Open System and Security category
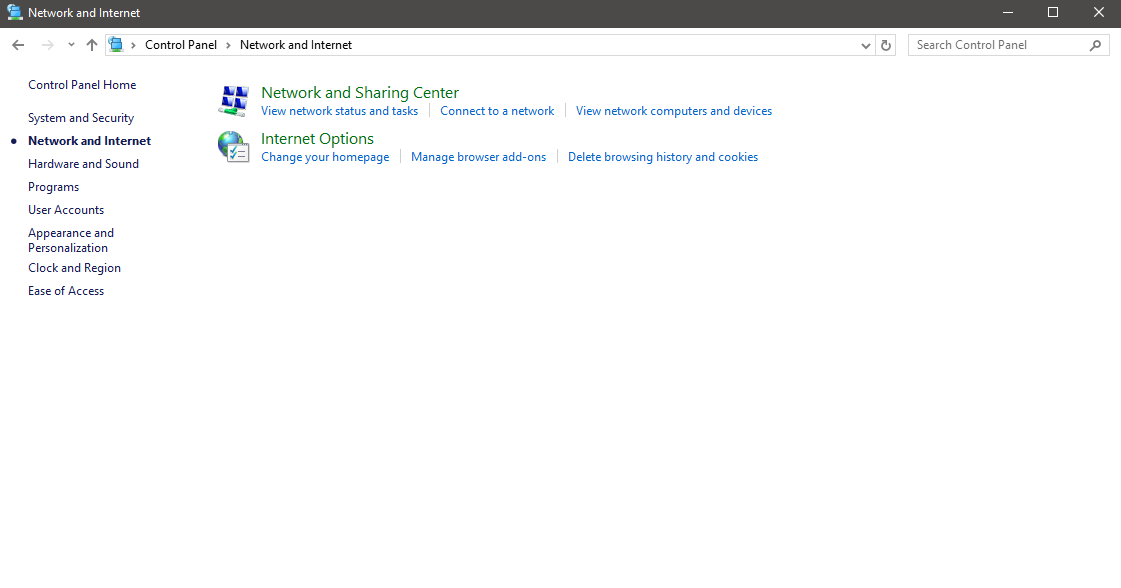Viewport: 1121px width, 588px height. click(81, 118)
